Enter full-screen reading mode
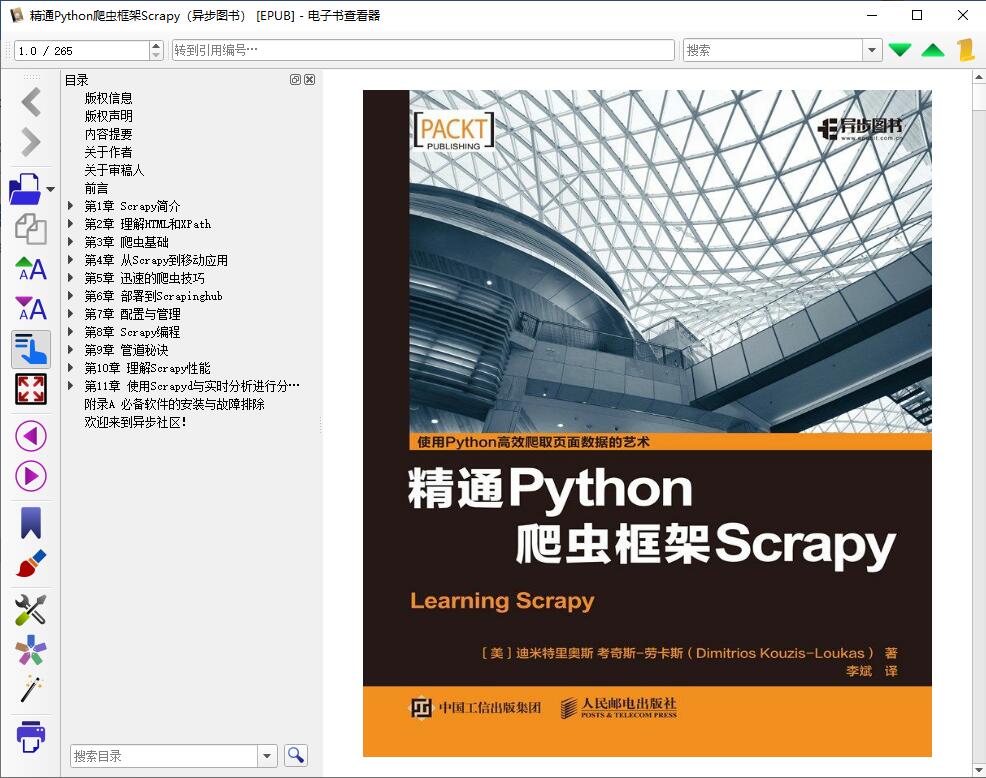The height and width of the screenshot is (778, 986). (30, 389)
